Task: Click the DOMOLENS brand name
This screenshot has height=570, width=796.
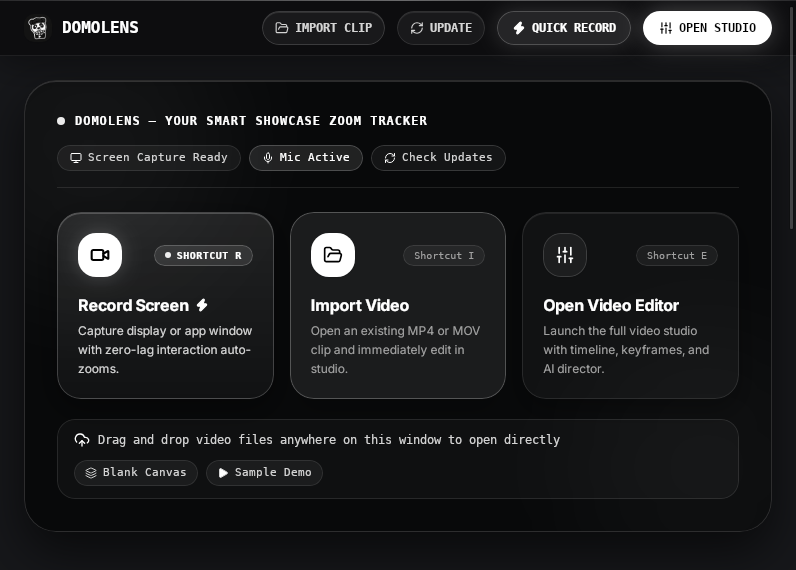Action: (x=100, y=27)
